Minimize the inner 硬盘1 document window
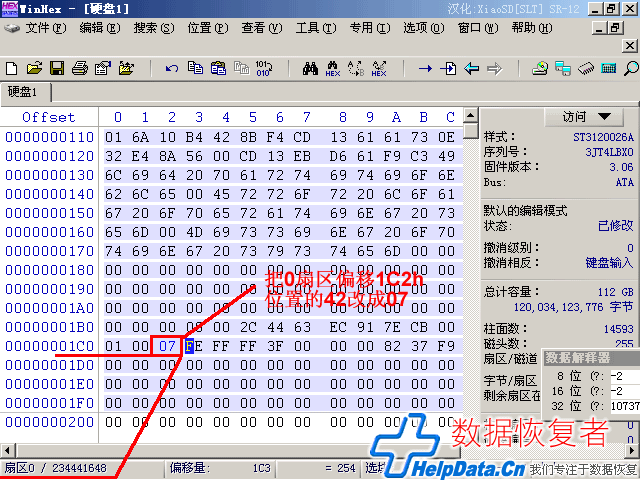640x480 pixels. pos(599,28)
